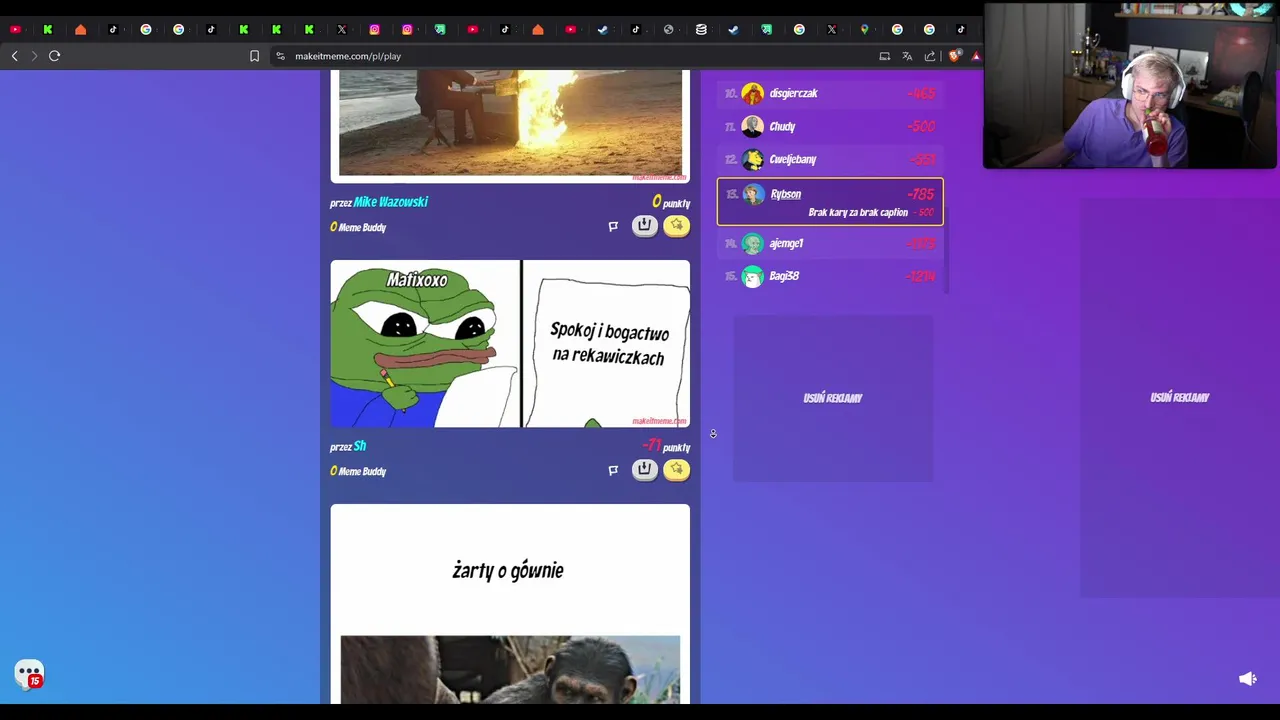The image size is (1280, 720).
Task: Select disgierczak in the leaderboard
Action: tap(830, 93)
